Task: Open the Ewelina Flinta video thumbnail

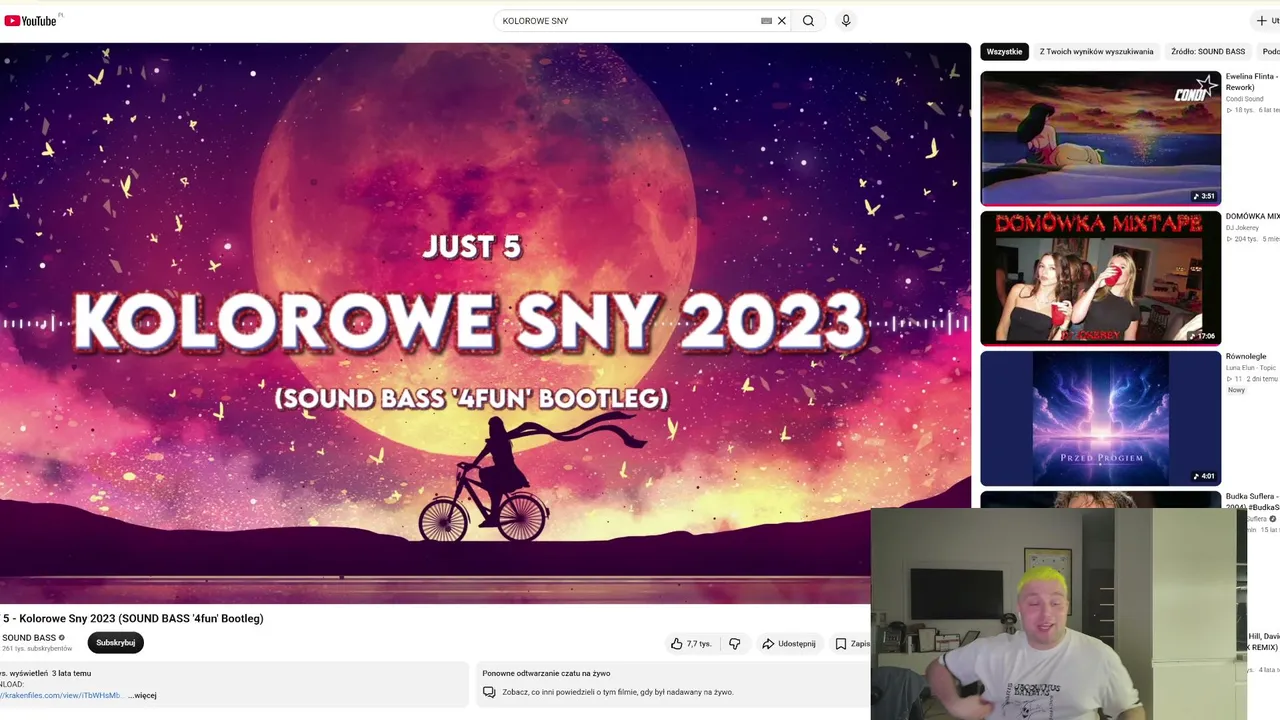Action: tap(1100, 138)
